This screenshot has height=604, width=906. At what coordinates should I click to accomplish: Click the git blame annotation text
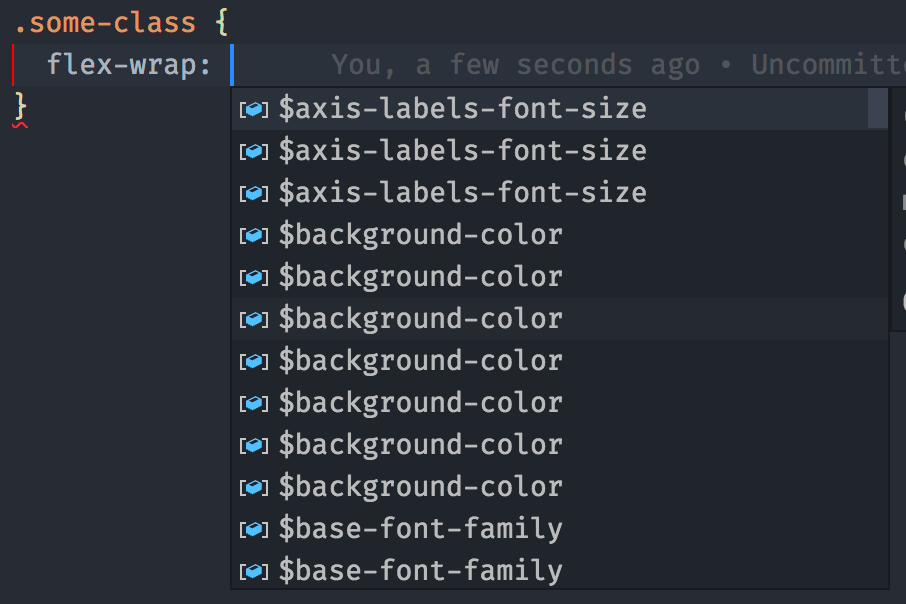pyautogui.click(x=520, y=64)
